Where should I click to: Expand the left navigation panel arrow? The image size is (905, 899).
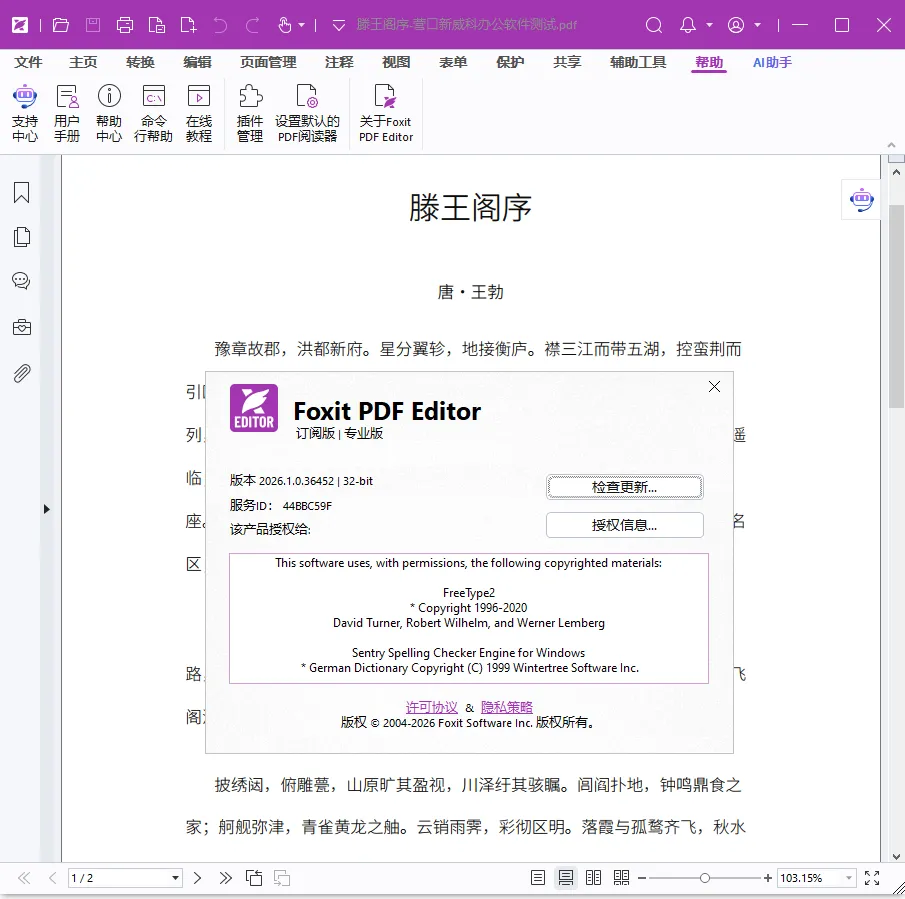47,509
